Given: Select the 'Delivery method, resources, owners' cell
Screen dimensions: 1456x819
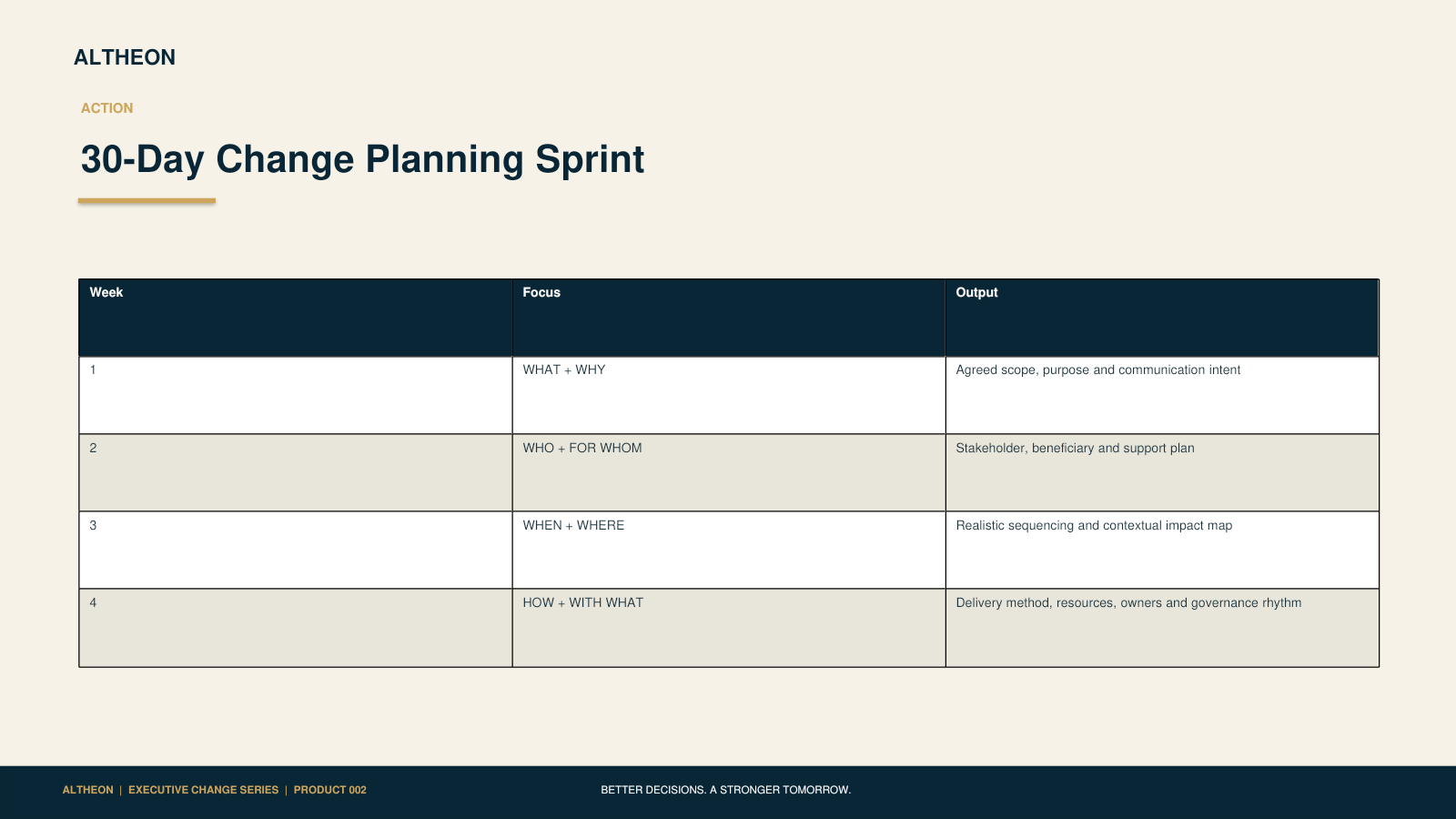Looking at the screenshot, I should point(1162,628).
